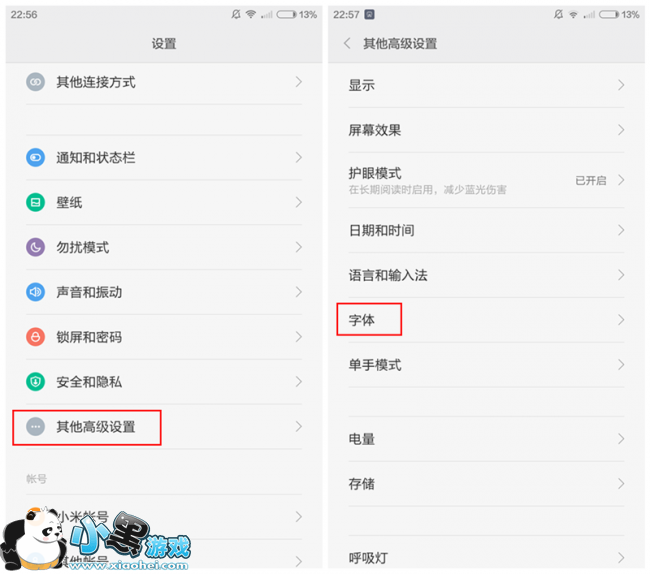Viewport: 650px width, 574px height.
Task: Tap the battery indicator in right status bar
Action: pyautogui.click(x=609, y=15)
